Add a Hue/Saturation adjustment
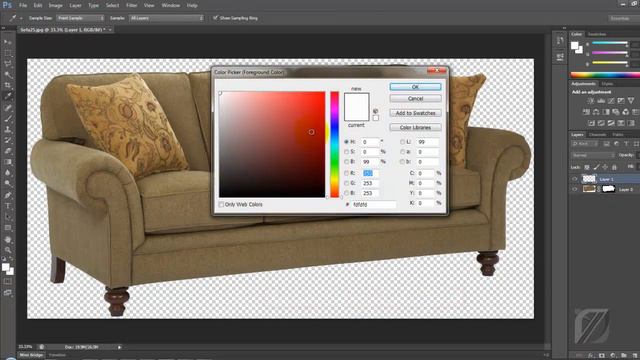 tap(586, 111)
